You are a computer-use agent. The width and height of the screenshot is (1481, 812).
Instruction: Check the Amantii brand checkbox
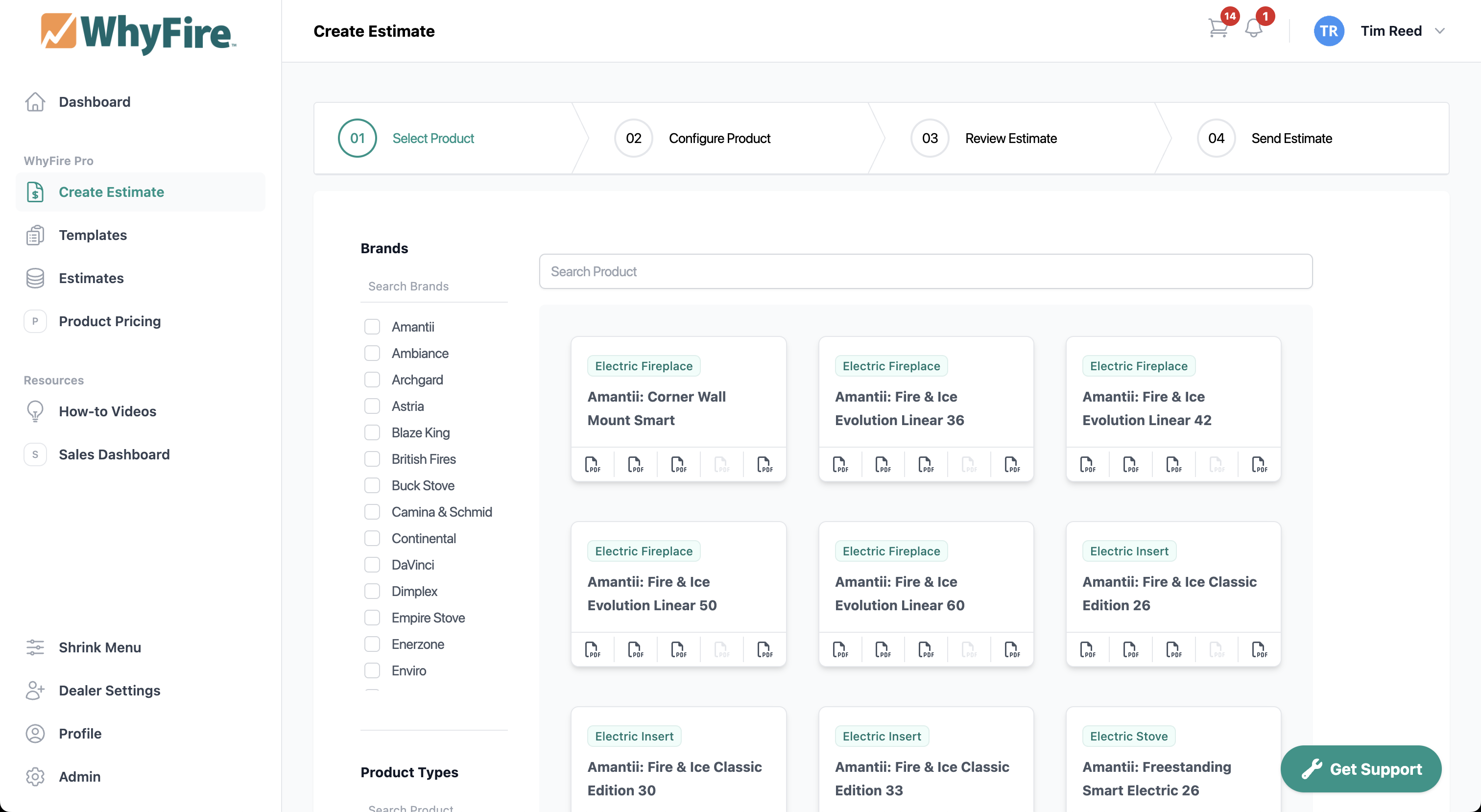pos(372,326)
